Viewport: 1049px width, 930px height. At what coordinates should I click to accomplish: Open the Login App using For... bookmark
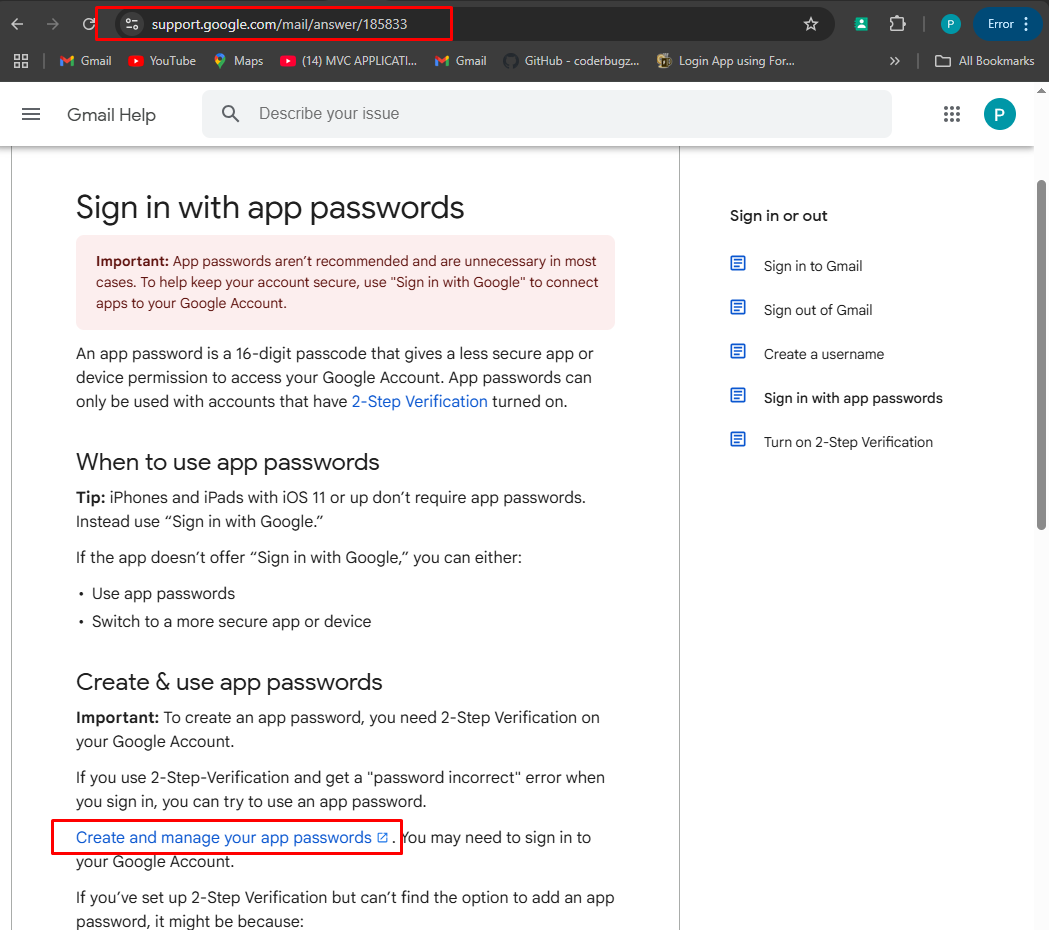(x=726, y=61)
